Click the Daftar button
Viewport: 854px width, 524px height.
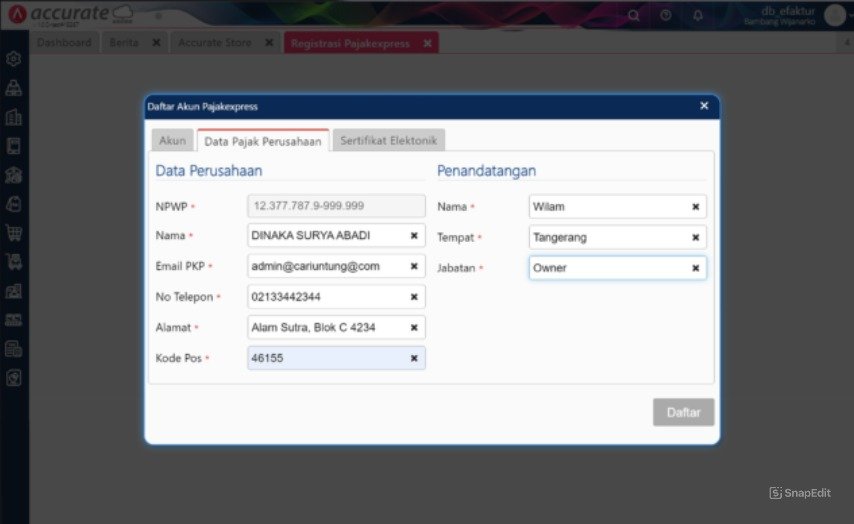(x=684, y=412)
